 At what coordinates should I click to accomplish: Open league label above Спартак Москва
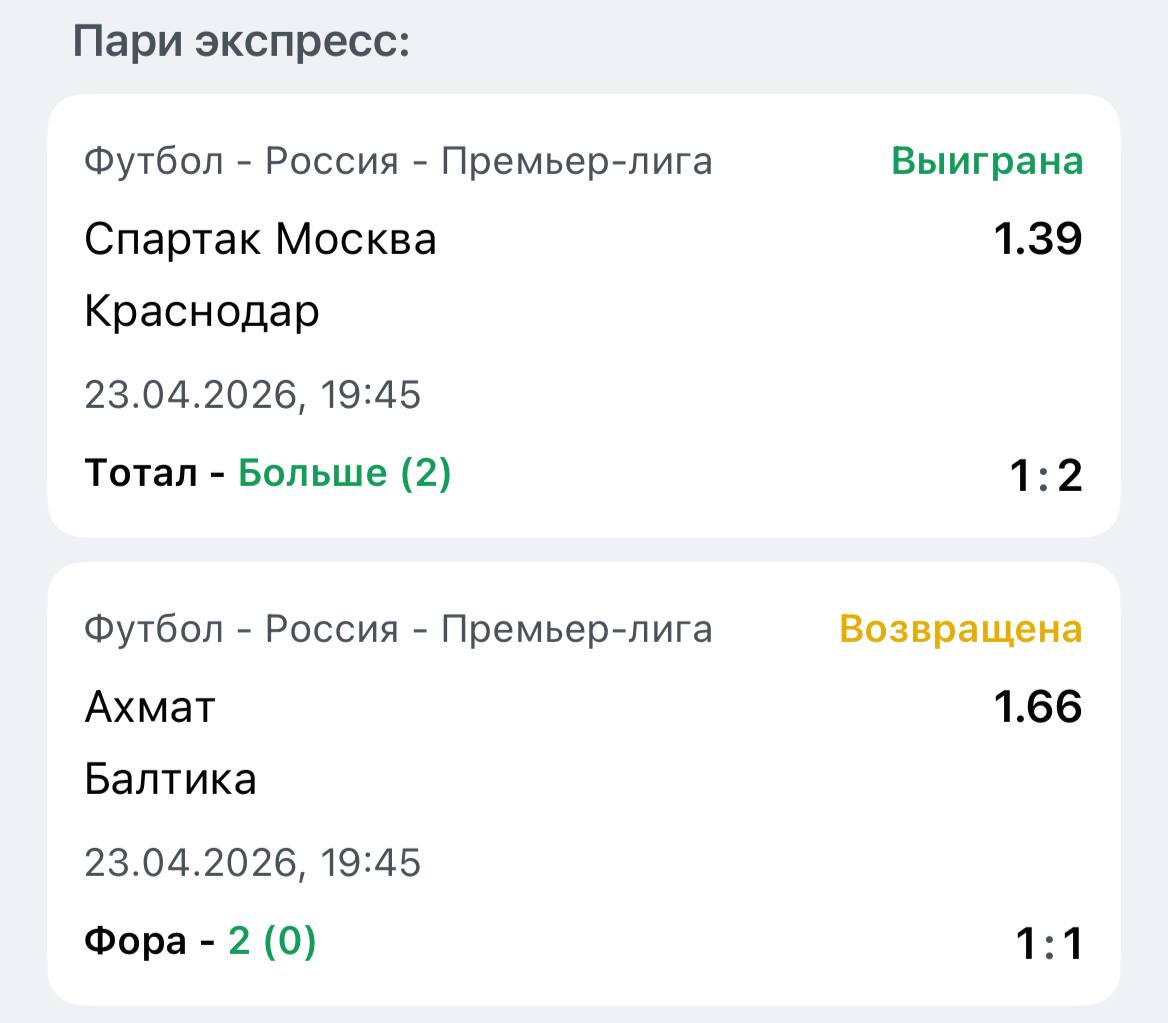pos(398,161)
